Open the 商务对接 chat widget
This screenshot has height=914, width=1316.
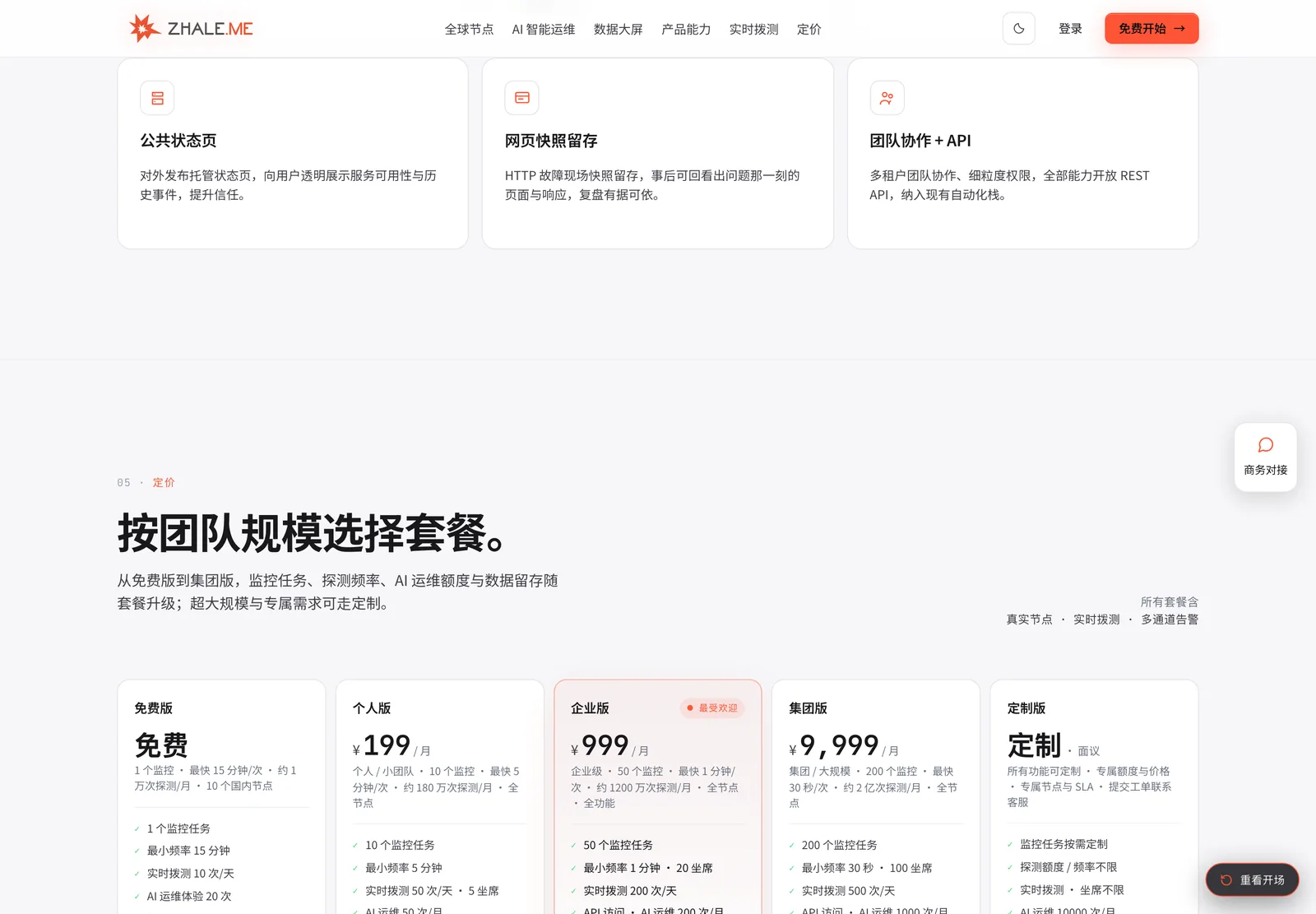(x=1266, y=457)
